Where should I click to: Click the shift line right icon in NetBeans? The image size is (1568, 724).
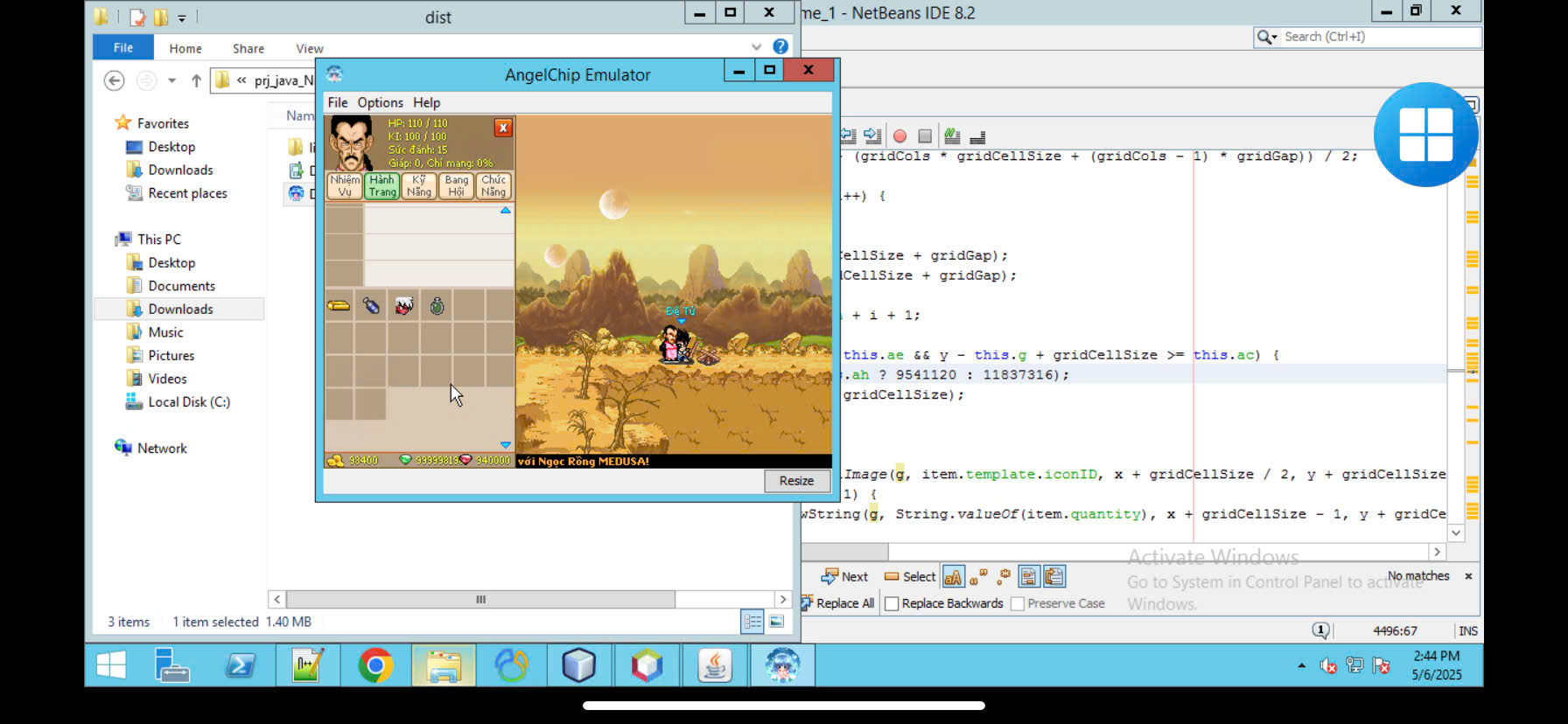tap(871, 136)
